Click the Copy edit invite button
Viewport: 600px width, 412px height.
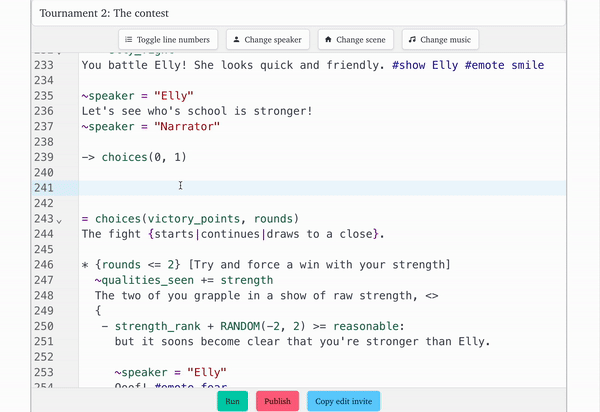343,401
